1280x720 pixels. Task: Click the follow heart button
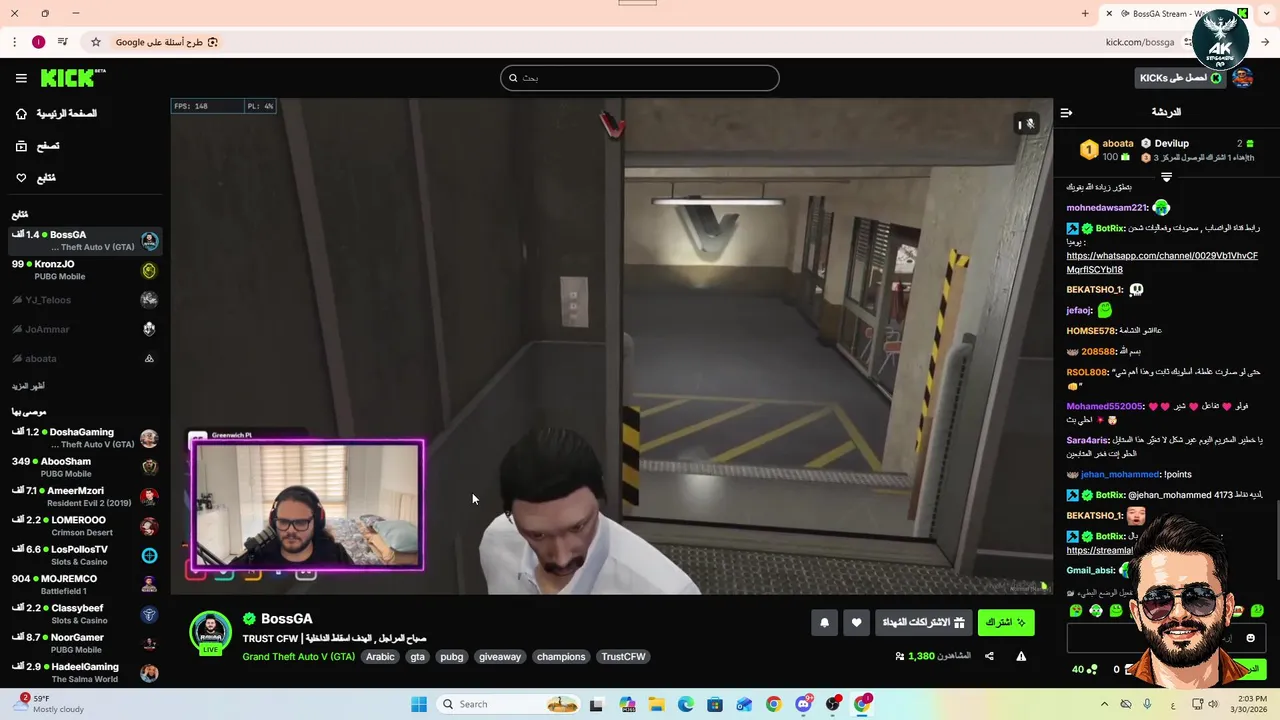click(856, 623)
